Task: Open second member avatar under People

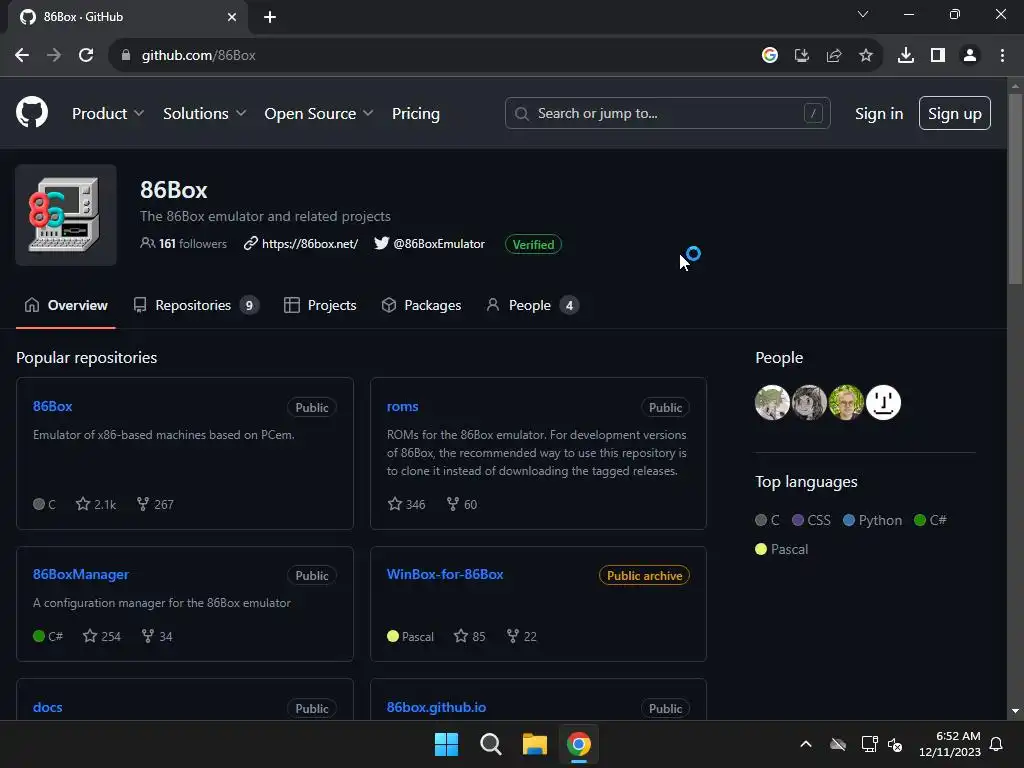Action: [809, 402]
